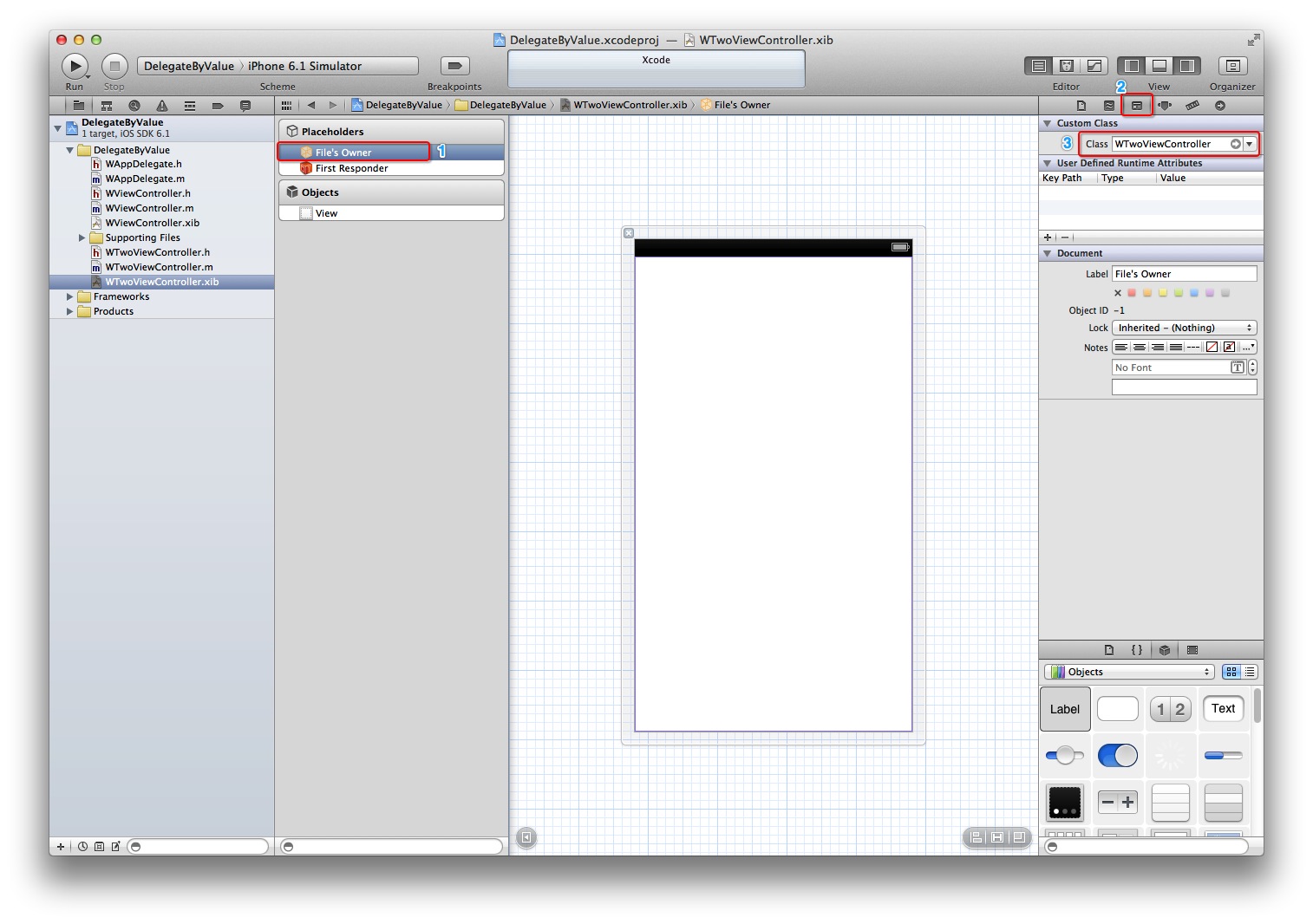Select the Assistant editor mode
The image size is (1313, 924).
click(x=1067, y=66)
